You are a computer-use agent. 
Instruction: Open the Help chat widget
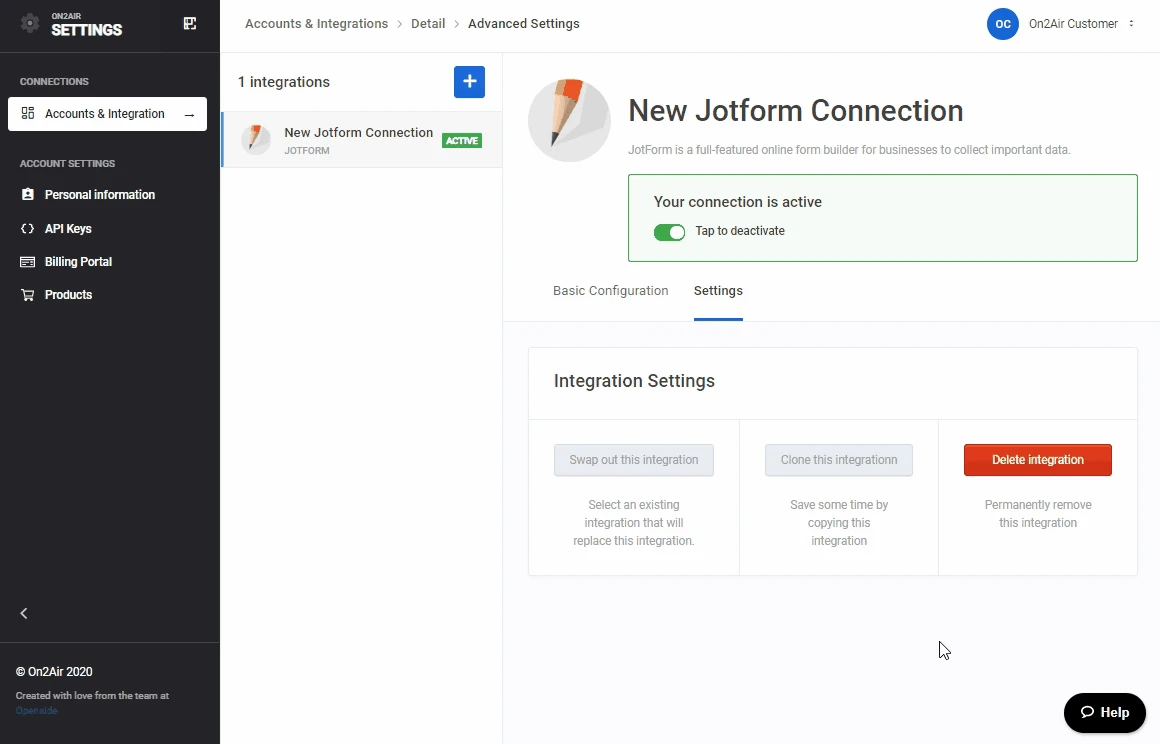click(x=1104, y=713)
